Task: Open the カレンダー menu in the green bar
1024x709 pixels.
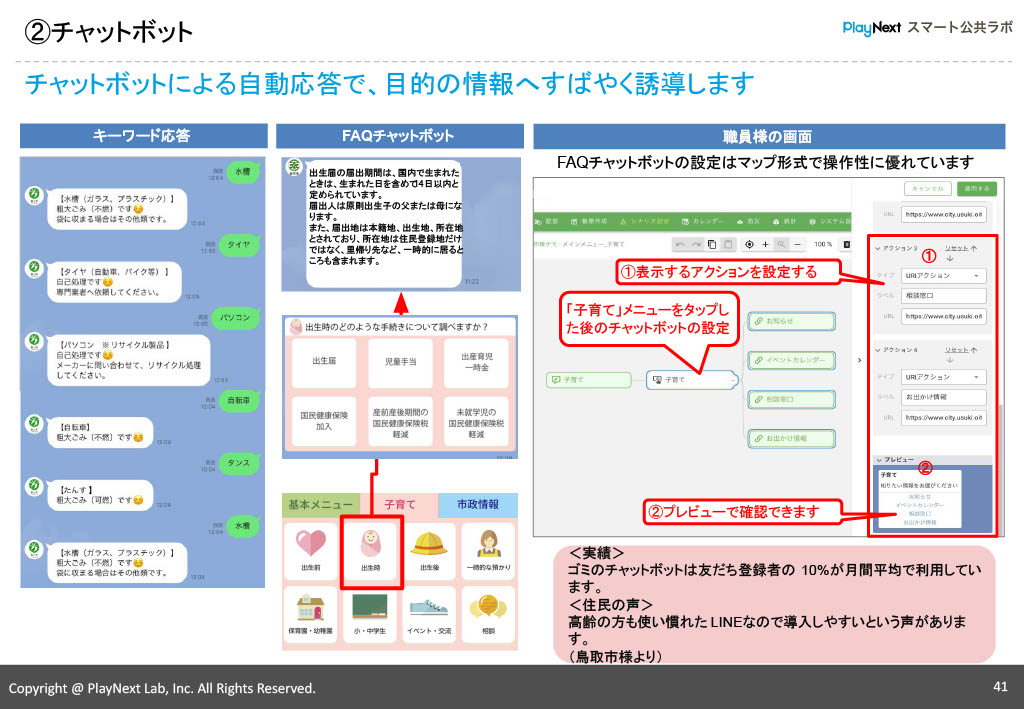Action: (x=703, y=220)
